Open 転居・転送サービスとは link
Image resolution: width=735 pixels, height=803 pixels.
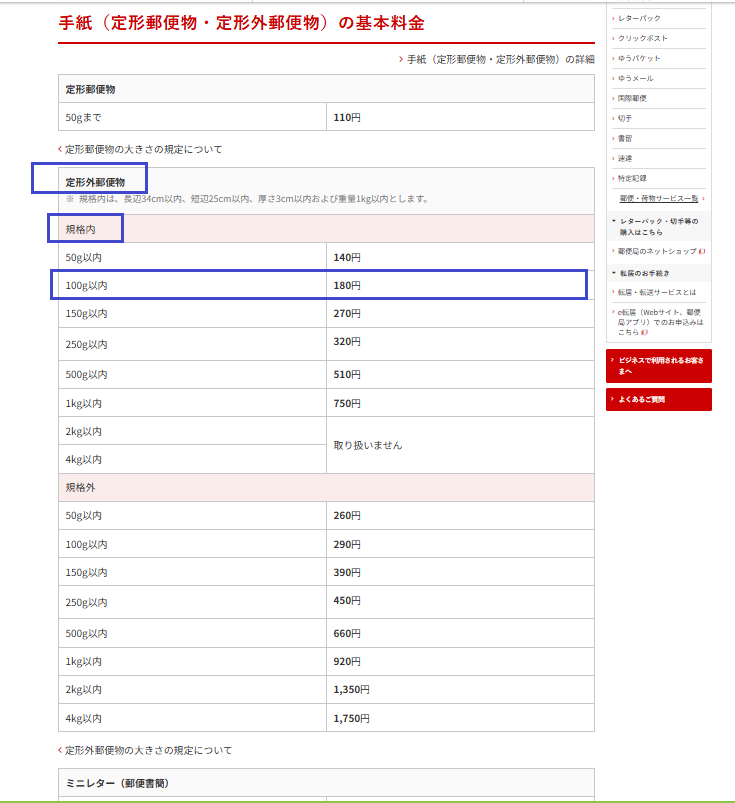click(657, 292)
